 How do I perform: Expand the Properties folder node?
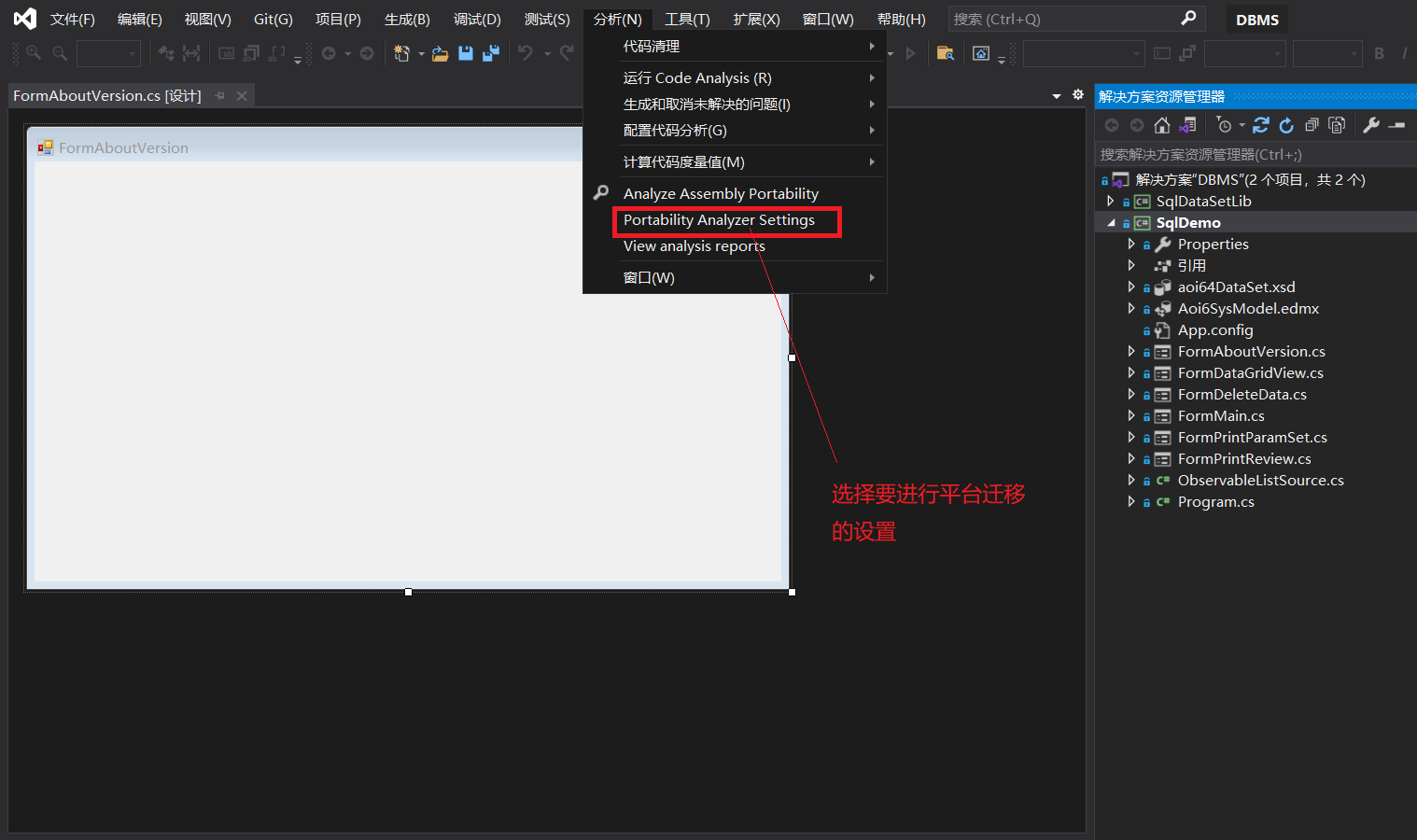click(x=1131, y=244)
